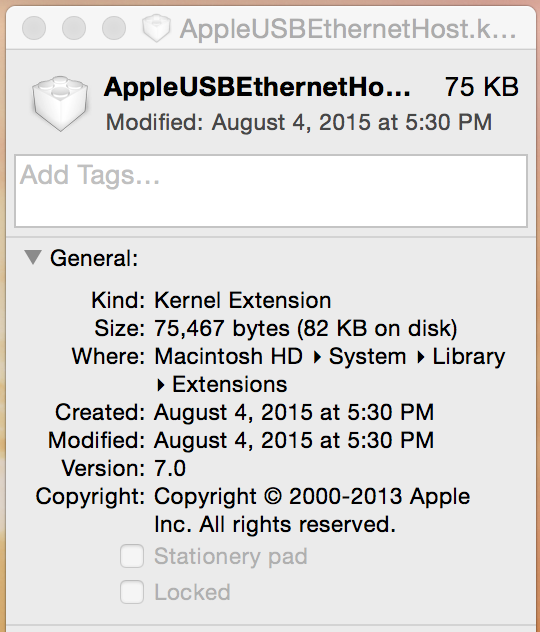Screen dimensions: 540x632
Task: Select the AppleUSBEthernetHo… bold file name
Action: tap(257, 87)
